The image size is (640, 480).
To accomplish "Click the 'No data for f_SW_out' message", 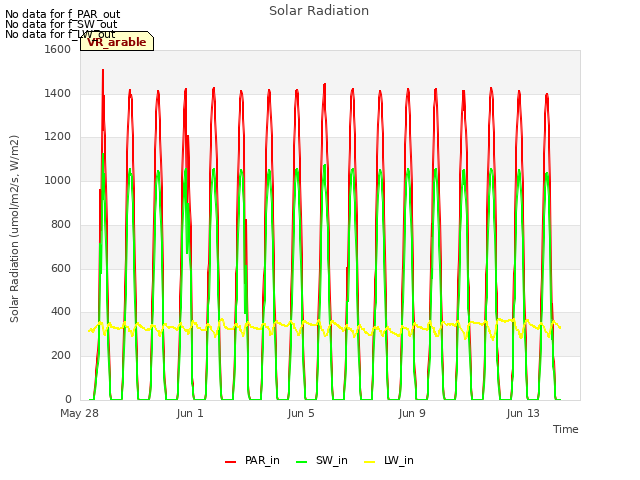I will pos(61,24).
